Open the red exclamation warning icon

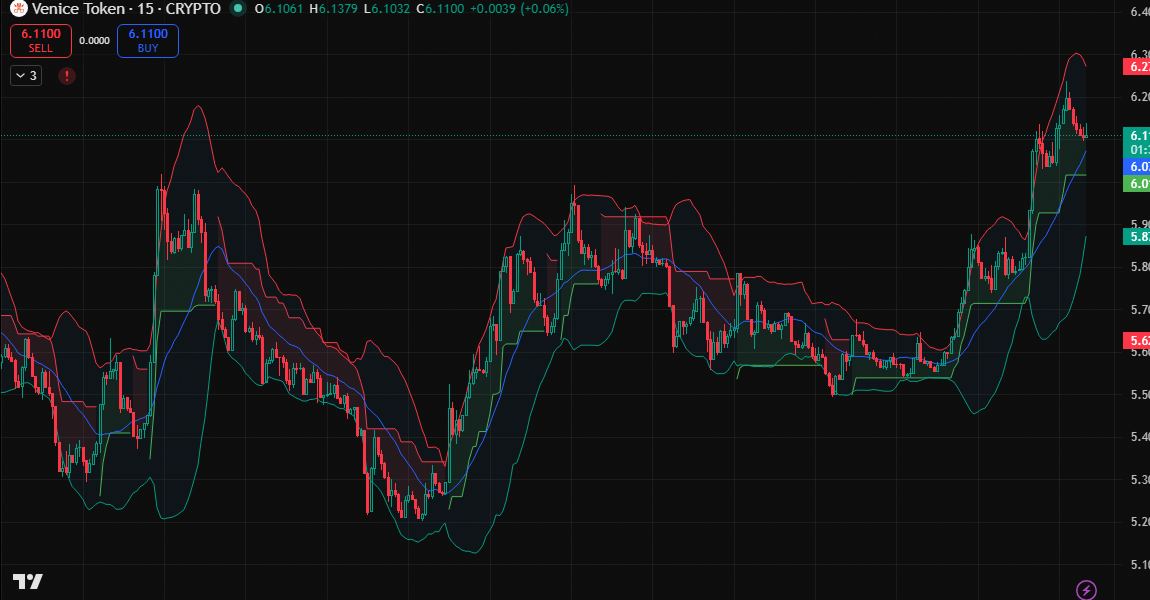click(67, 76)
